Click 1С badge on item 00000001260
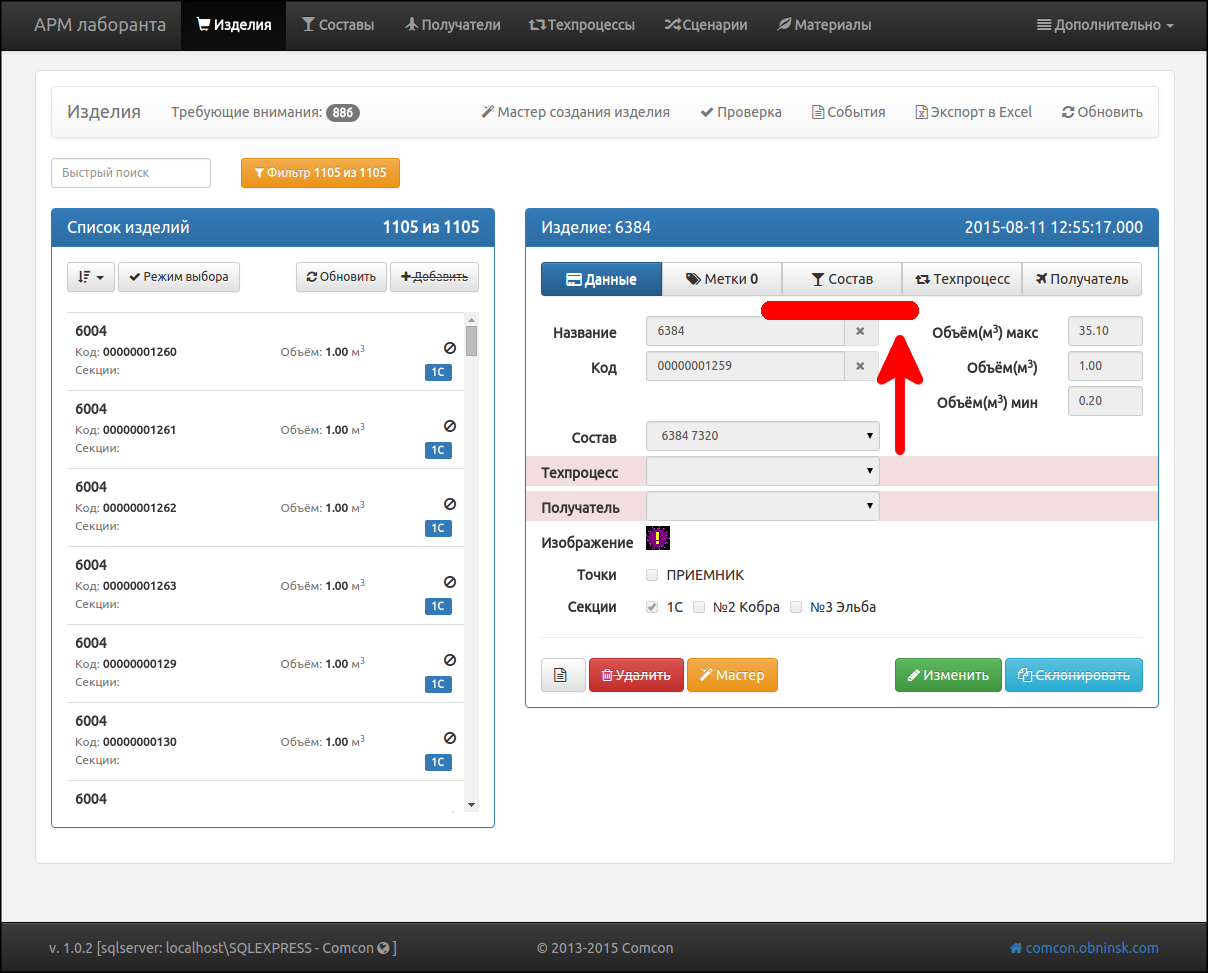Image resolution: width=1208 pixels, height=973 pixels. pyautogui.click(x=438, y=372)
